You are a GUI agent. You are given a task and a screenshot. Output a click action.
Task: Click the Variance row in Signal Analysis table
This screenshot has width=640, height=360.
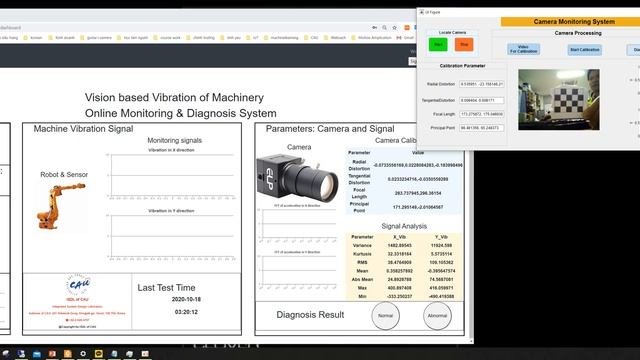(x=404, y=245)
